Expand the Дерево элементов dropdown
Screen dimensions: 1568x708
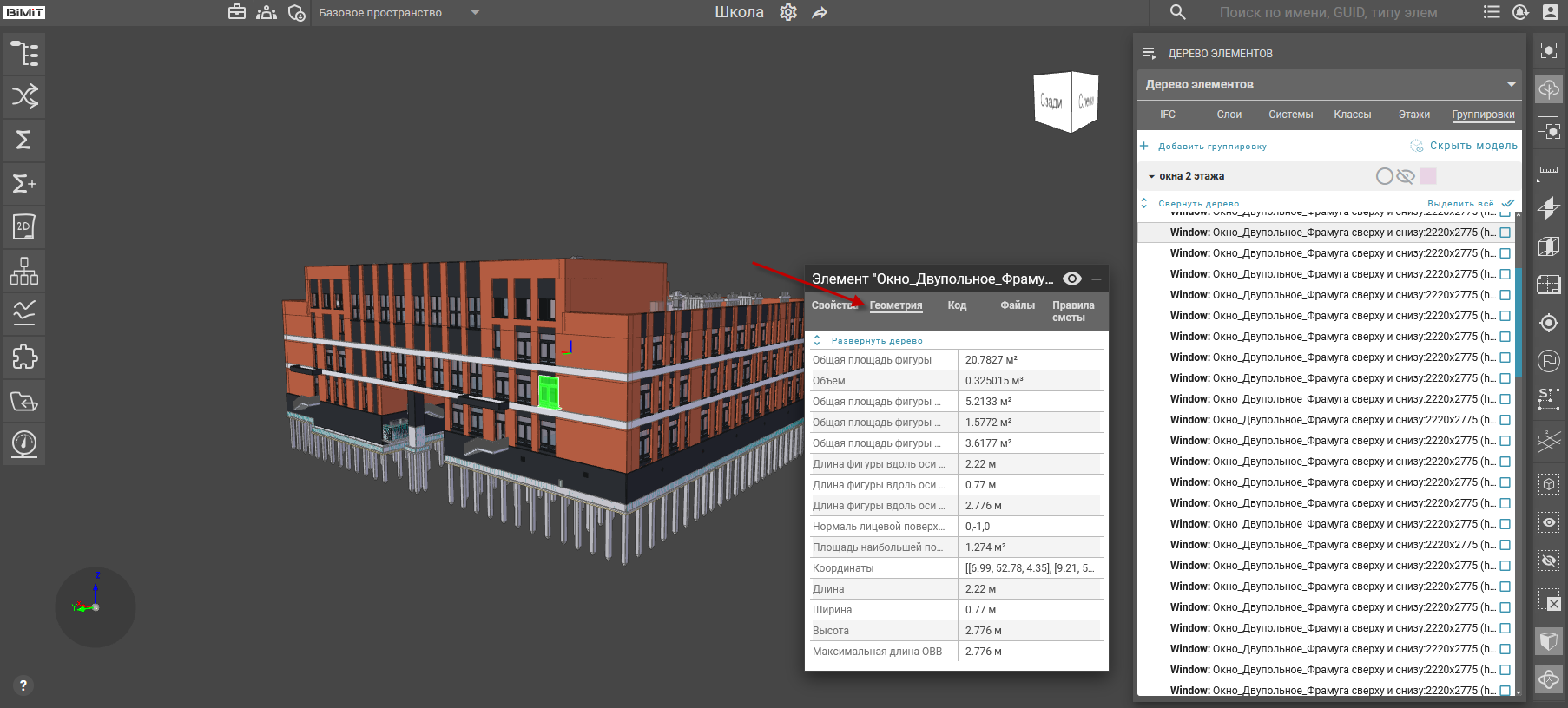pyautogui.click(x=1511, y=84)
